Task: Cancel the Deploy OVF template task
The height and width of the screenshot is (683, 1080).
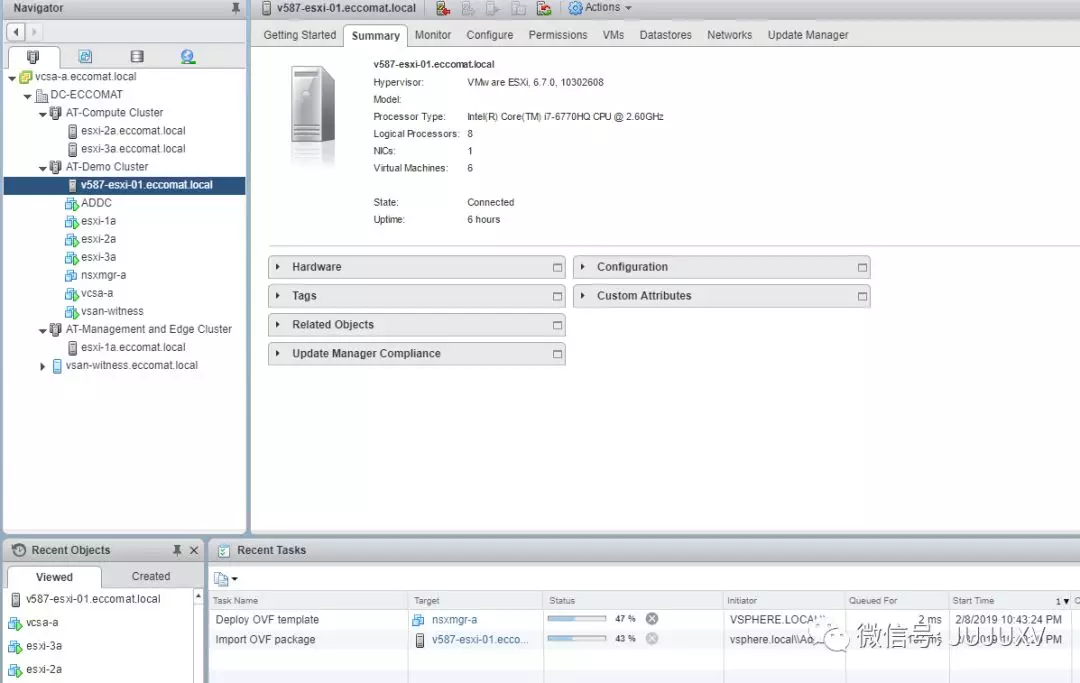Action: [x=652, y=618]
